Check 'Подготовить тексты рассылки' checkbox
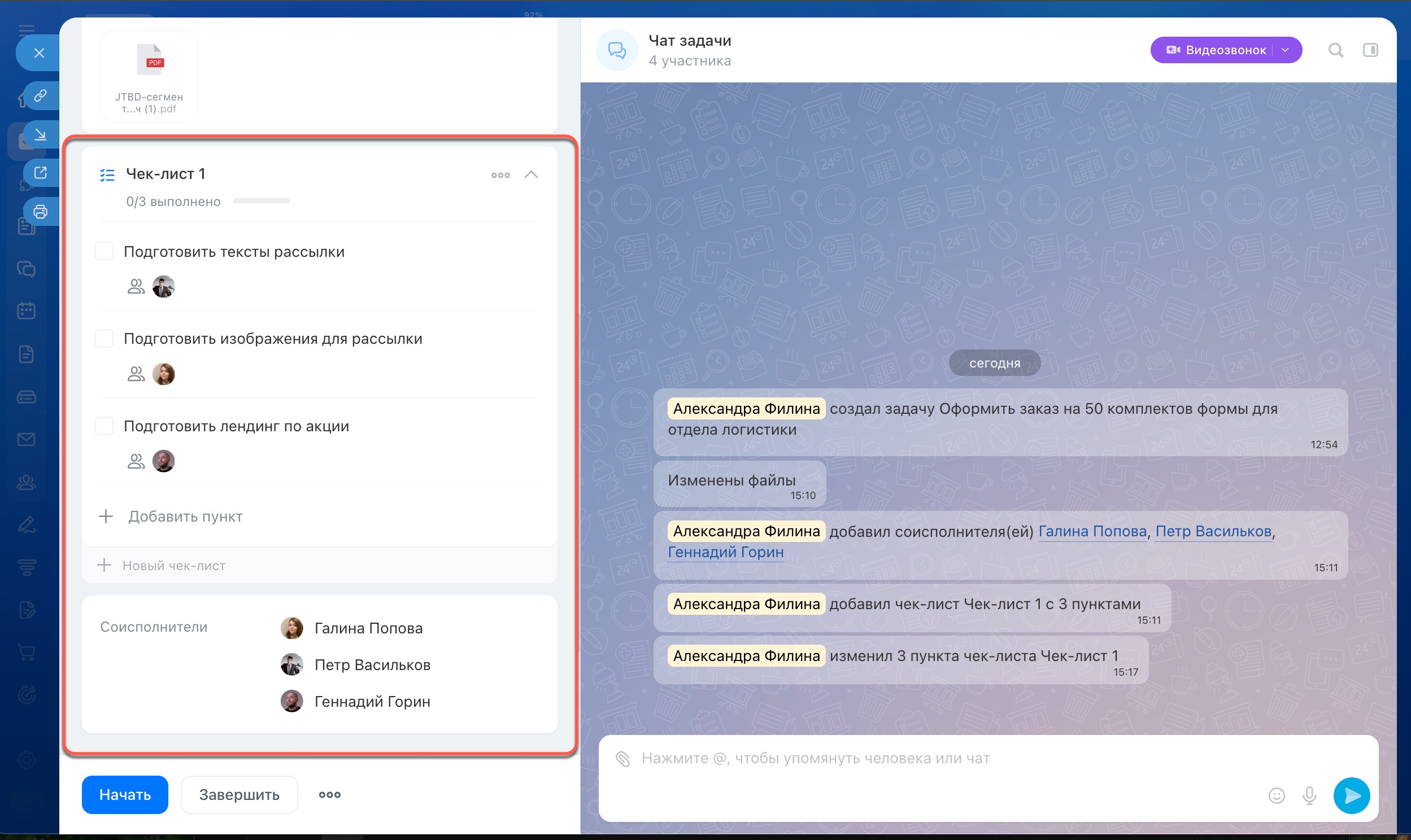 point(104,251)
